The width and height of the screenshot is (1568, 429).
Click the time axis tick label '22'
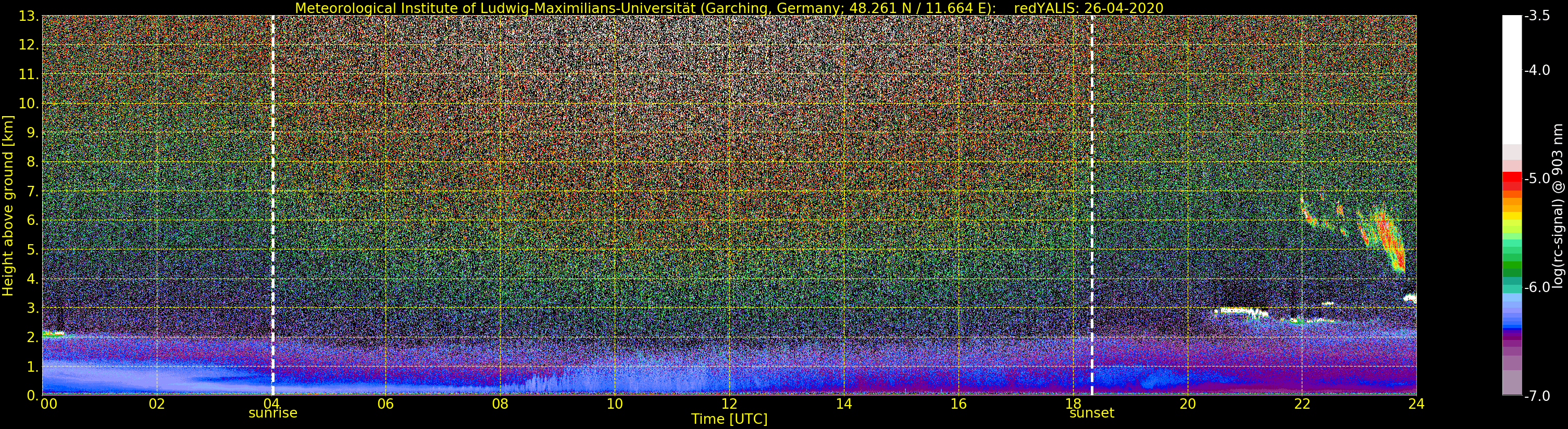(1301, 404)
